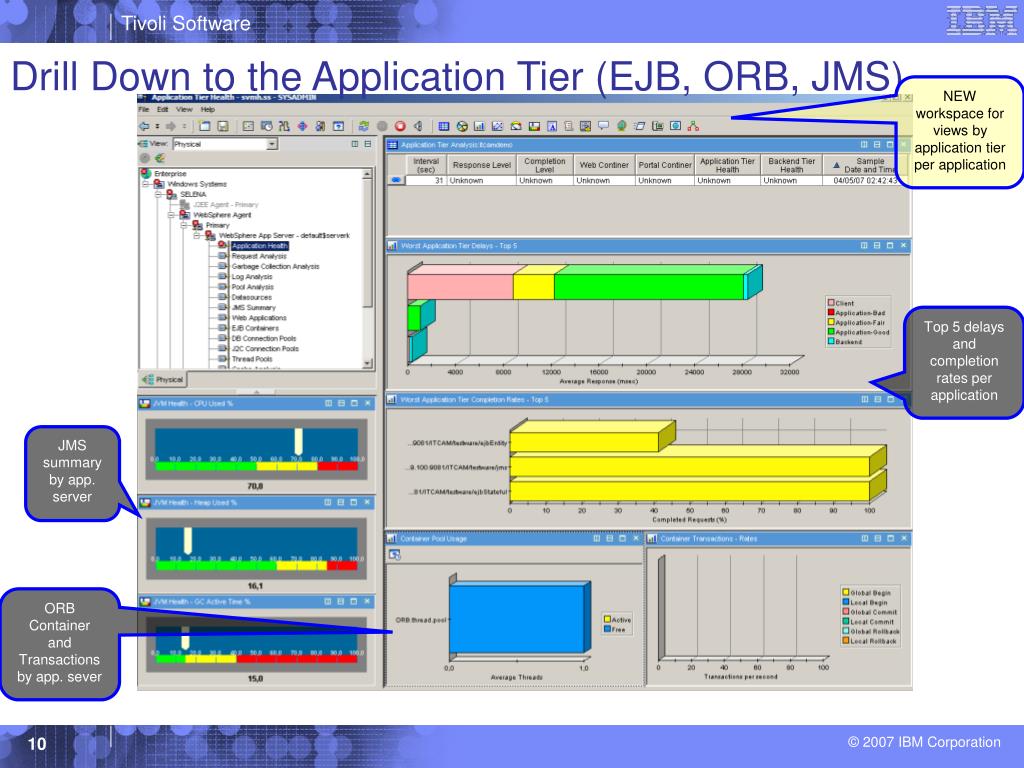Click the Response Level column header
The width and height of the screenshot is (1024, 768).
click(x=481, y=165)
